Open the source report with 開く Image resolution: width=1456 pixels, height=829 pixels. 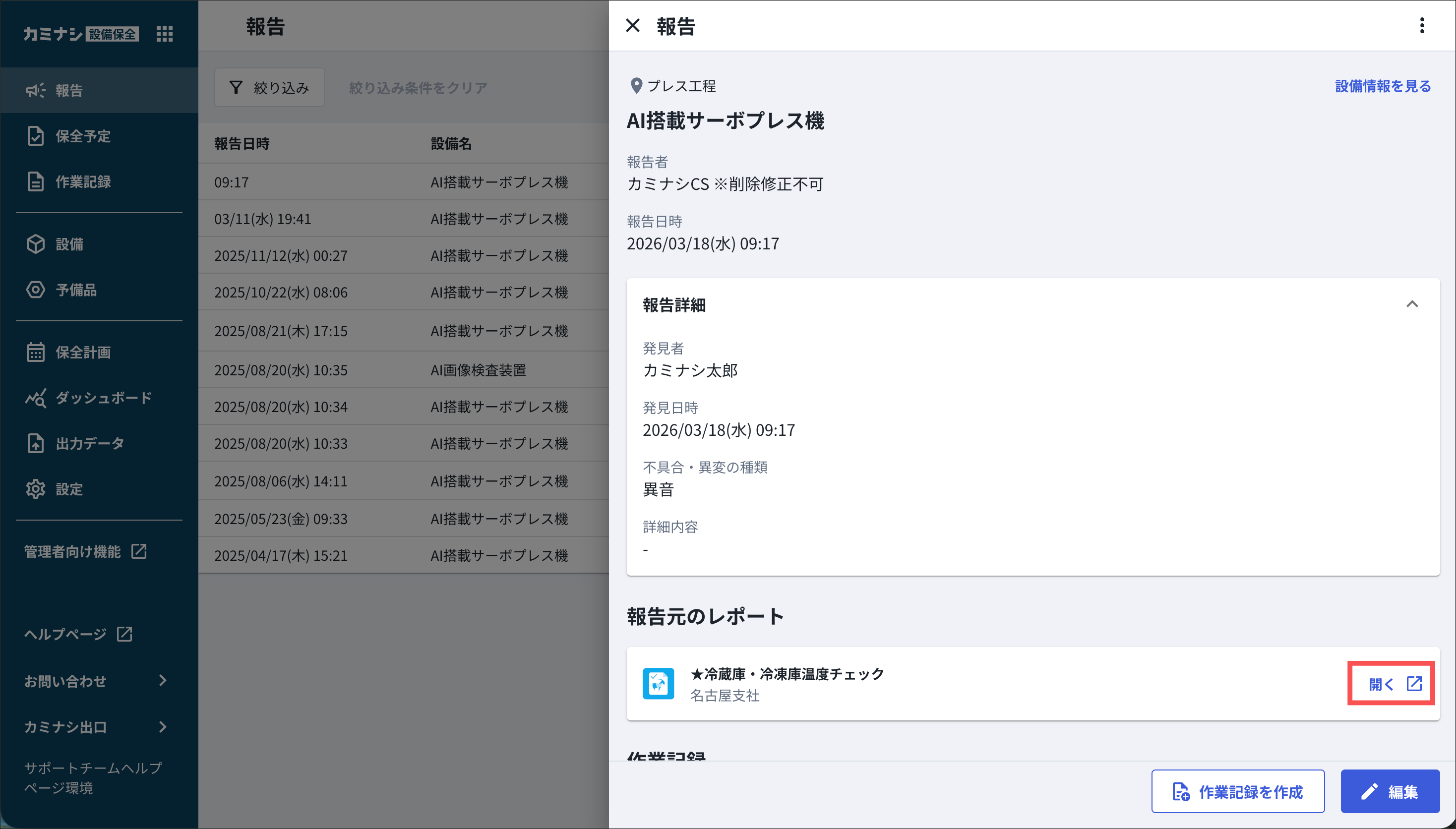[x=1391, y=683]
